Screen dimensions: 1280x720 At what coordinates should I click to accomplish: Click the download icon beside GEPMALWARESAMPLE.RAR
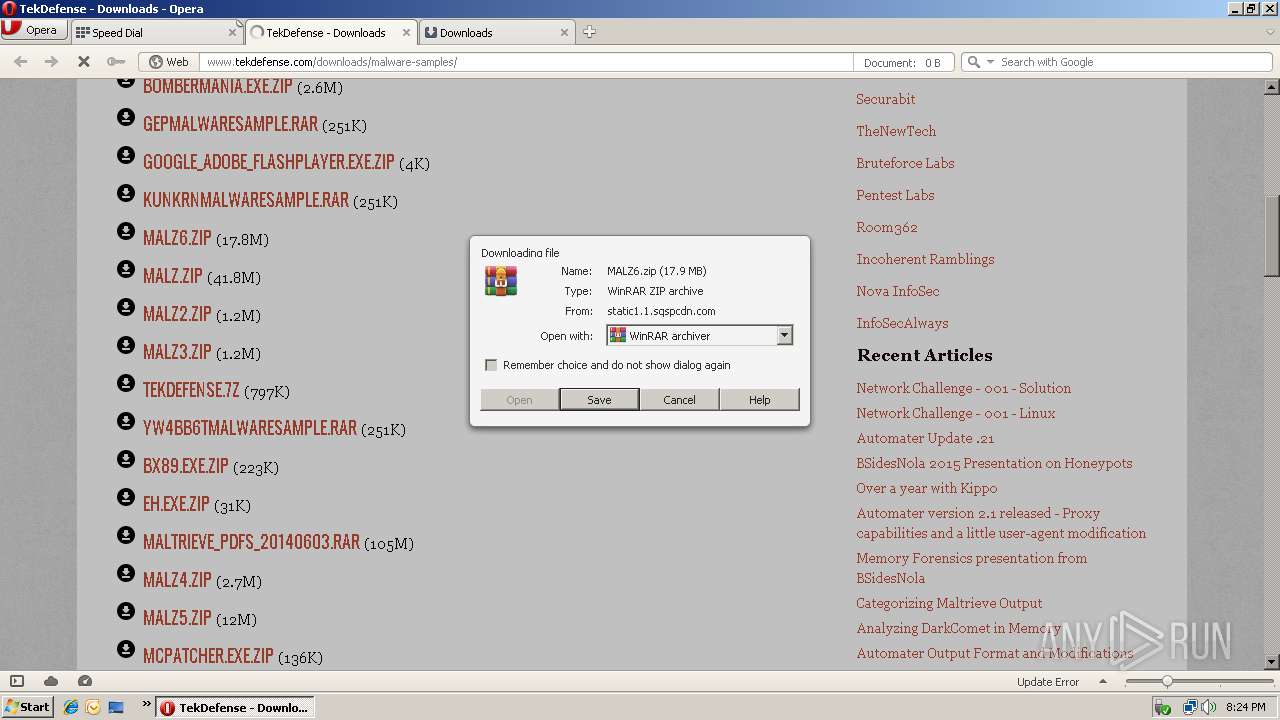tap(126, 117)
